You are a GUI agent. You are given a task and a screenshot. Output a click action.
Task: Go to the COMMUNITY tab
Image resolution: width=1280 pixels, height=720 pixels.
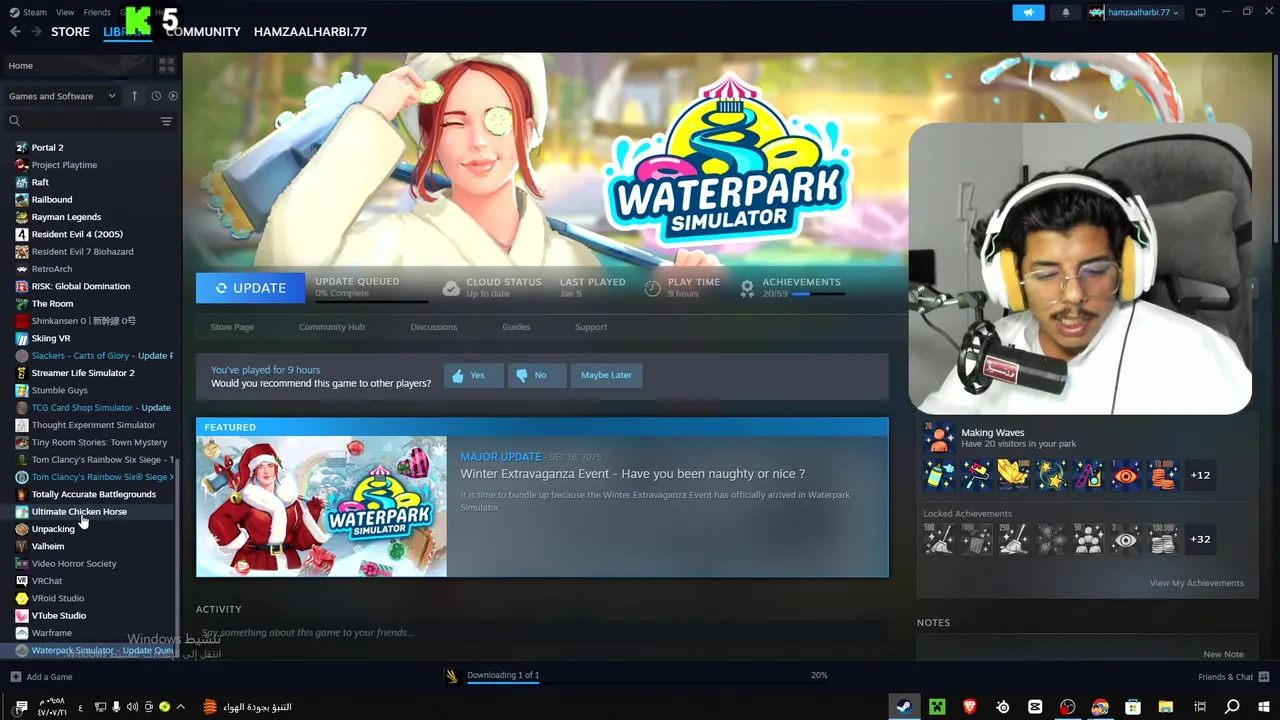point(203,31)
